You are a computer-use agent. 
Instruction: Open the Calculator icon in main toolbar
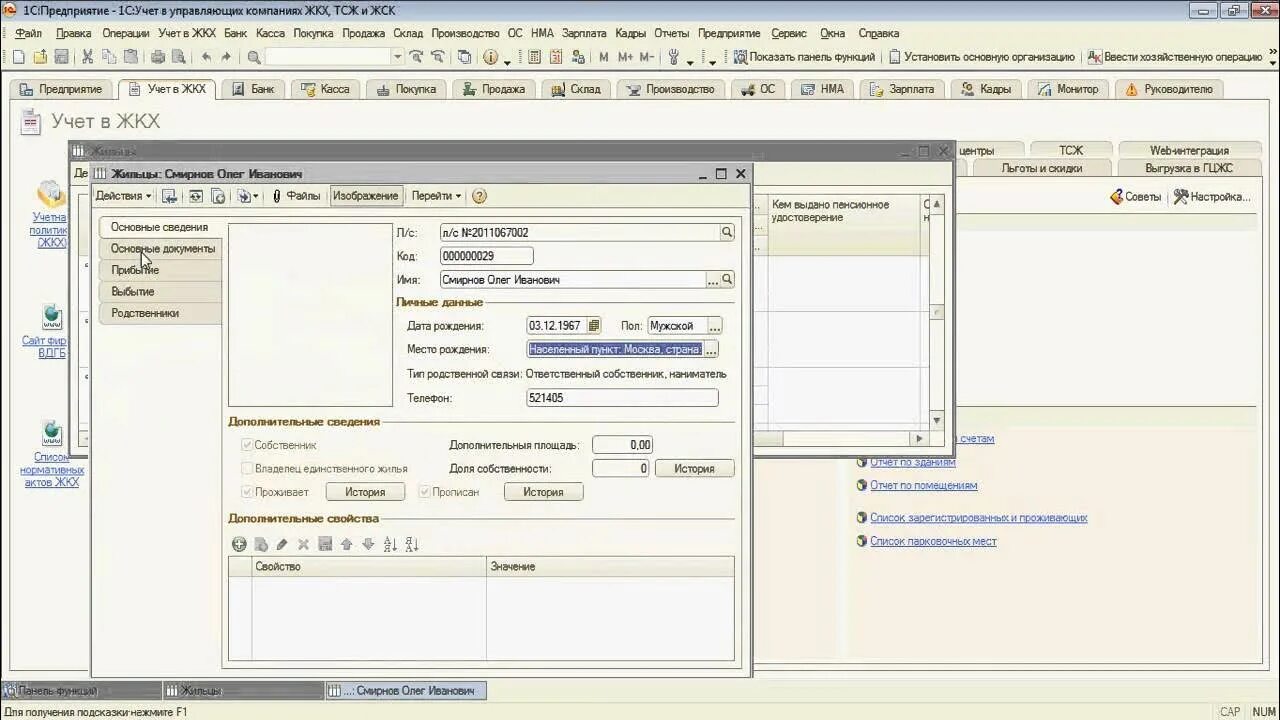pos(535,57)
